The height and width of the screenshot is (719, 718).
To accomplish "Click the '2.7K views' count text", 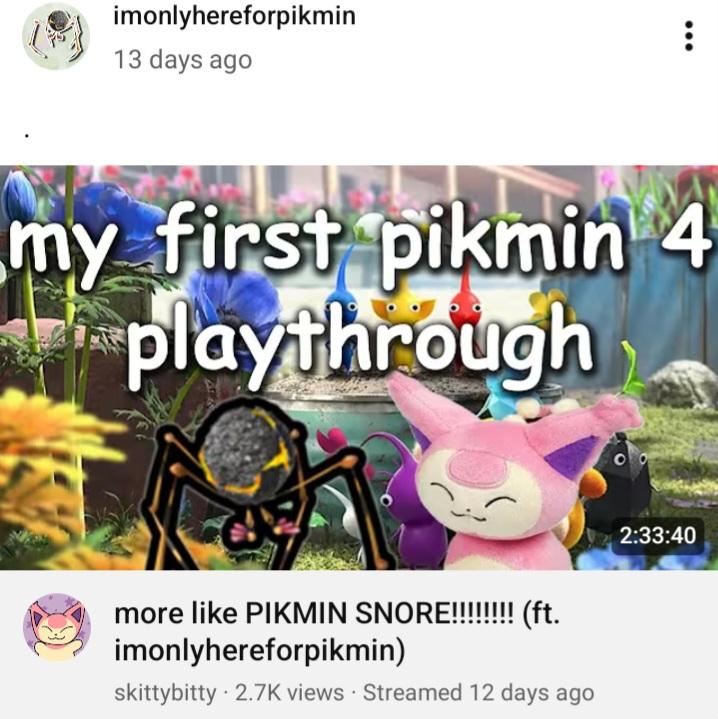I will click(x=289, y=692).
